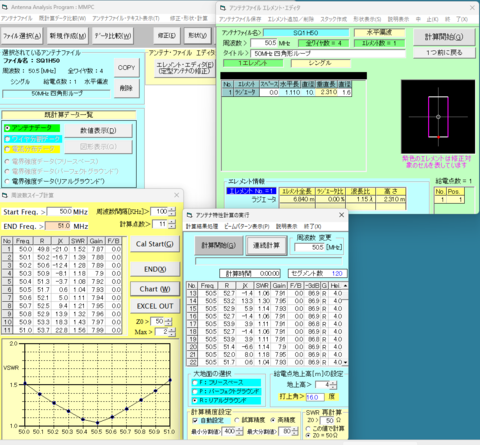Image resolution: width=480 pixels, height=445 pixels.
Task: Select この値で計算 in SWR 再計算
Action: coord(308,428)
